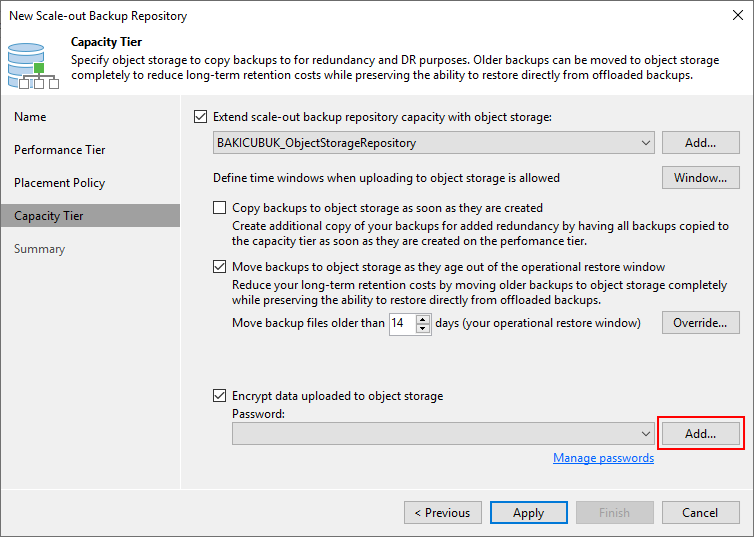This screenshot has width=754, height=537.
Task: Expand the BAKICUBUK_ObjectStorageRepository dropdown
Action: tap(433, 143)
